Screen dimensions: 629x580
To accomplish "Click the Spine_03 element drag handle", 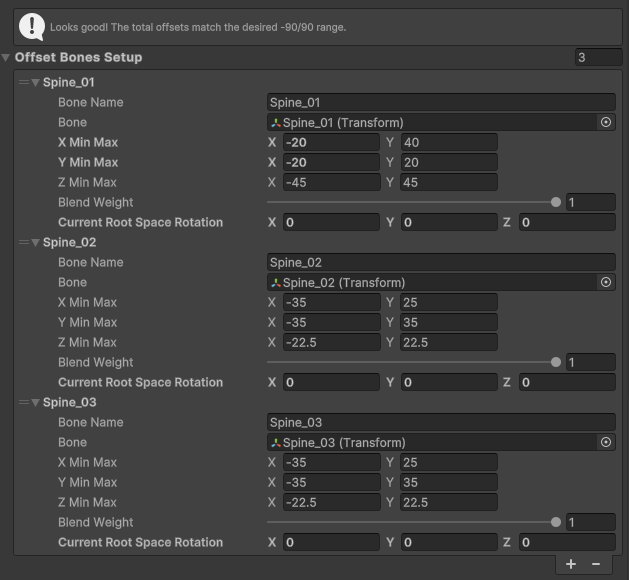I will (24, 402).
